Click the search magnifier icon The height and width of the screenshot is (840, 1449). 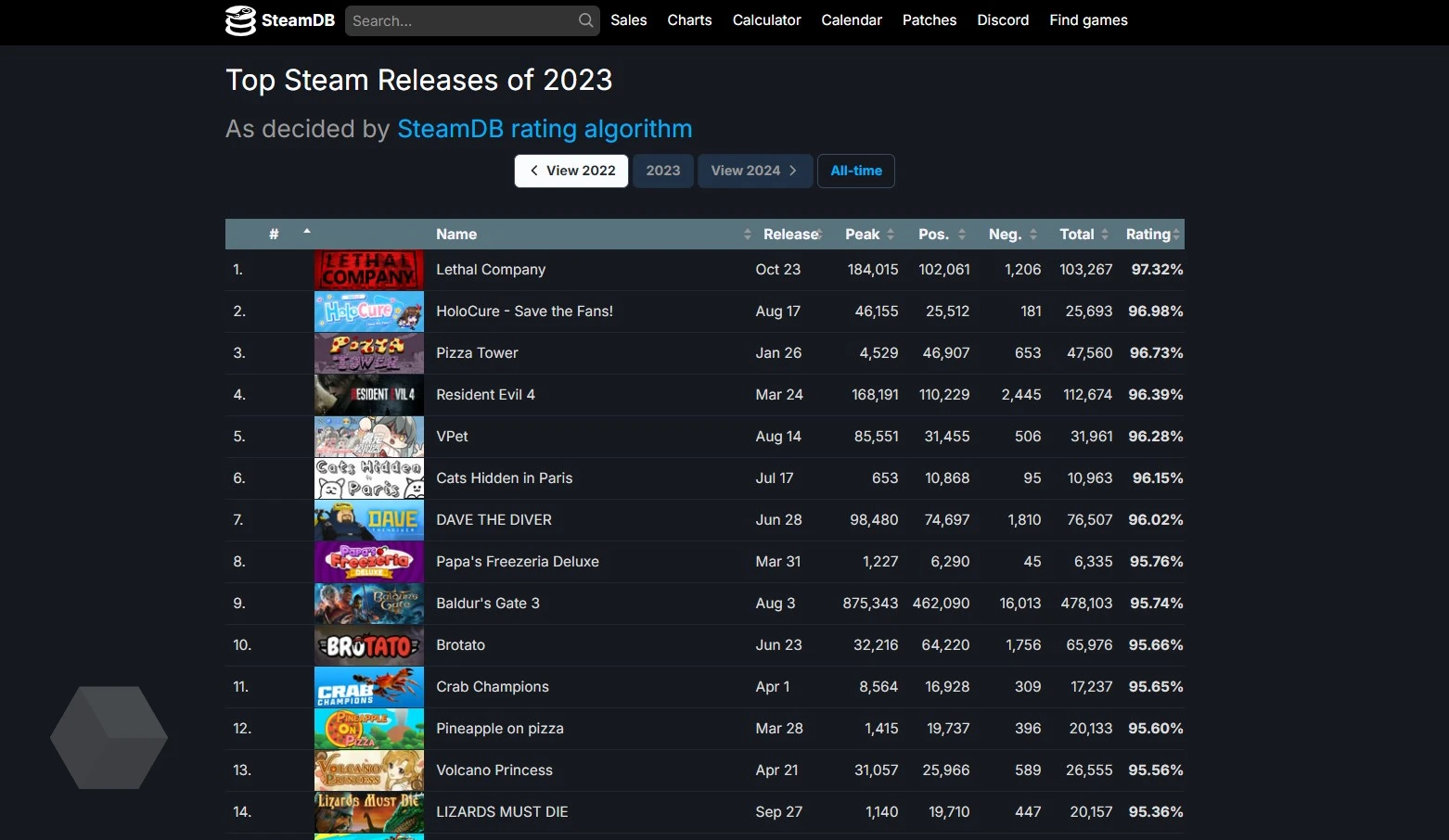coord(585,20)
